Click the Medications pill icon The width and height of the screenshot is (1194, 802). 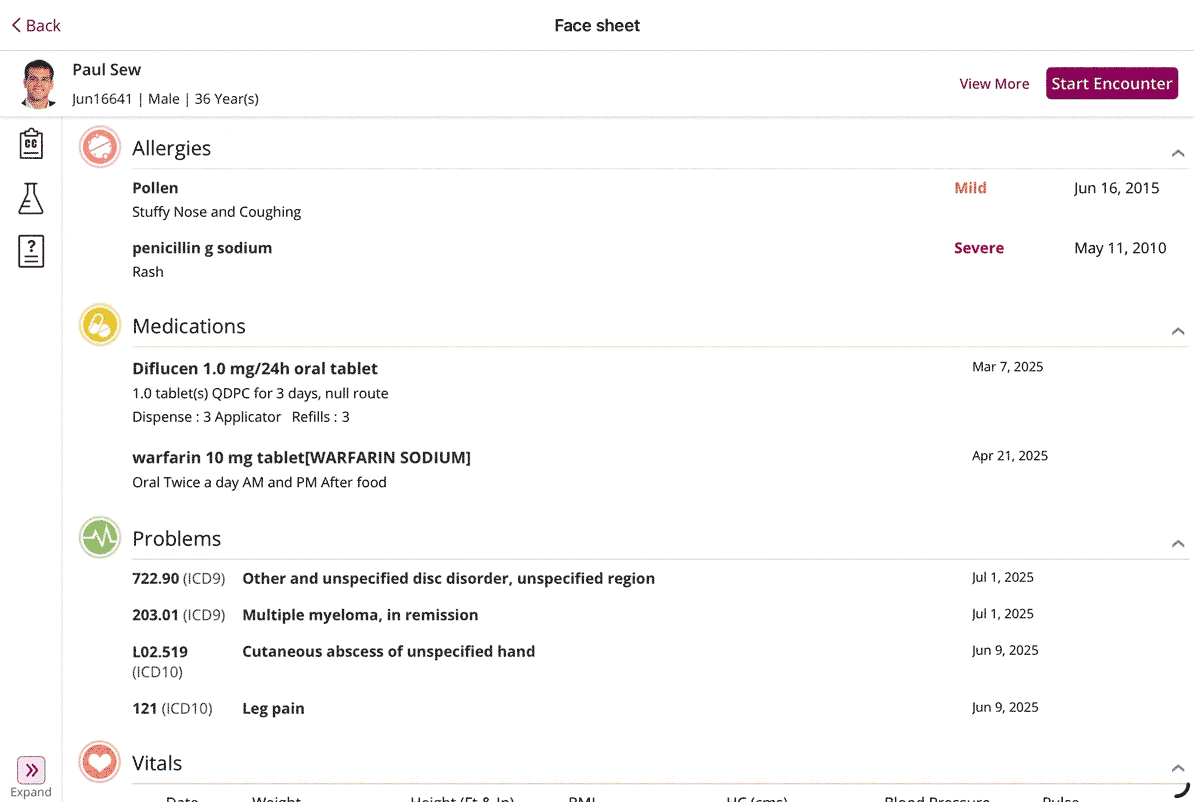click(100, 325)
